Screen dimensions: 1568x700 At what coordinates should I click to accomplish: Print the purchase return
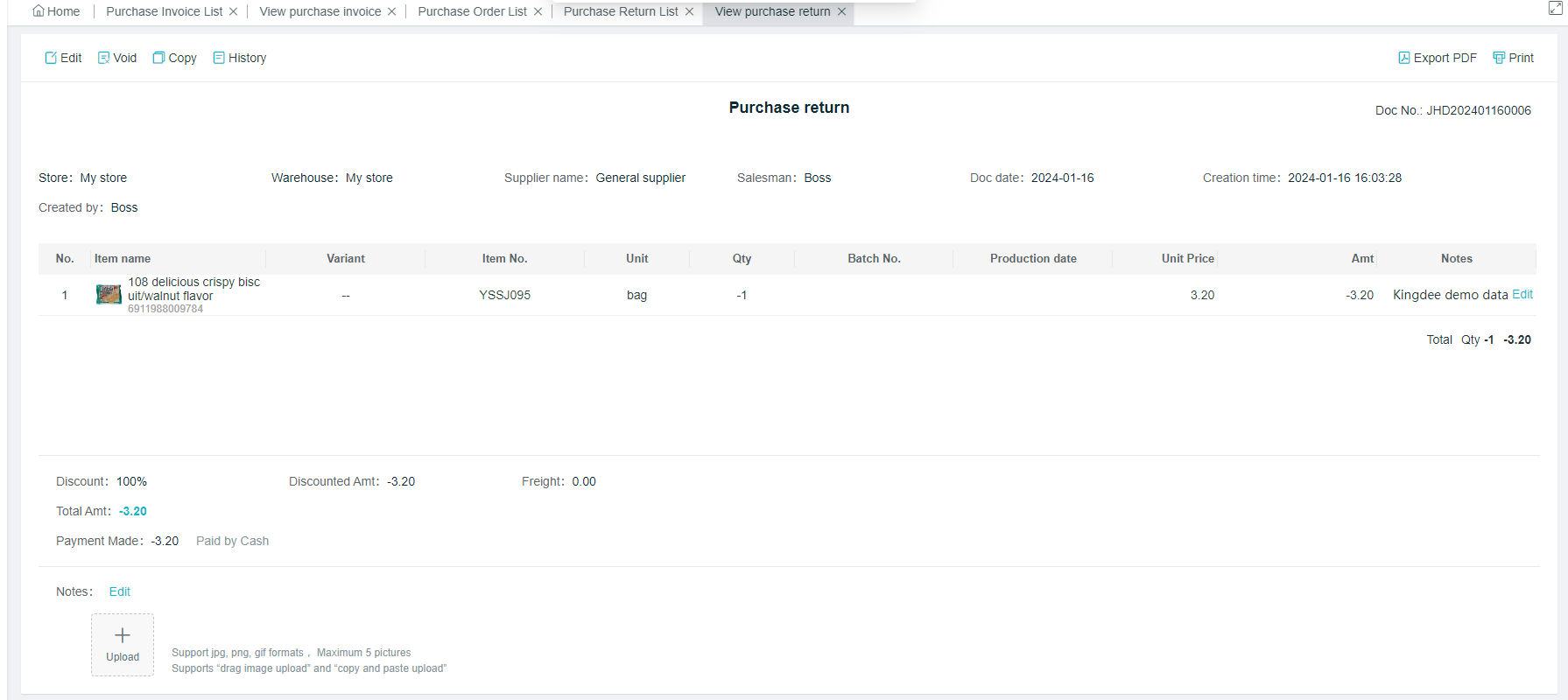point(1513,58)
